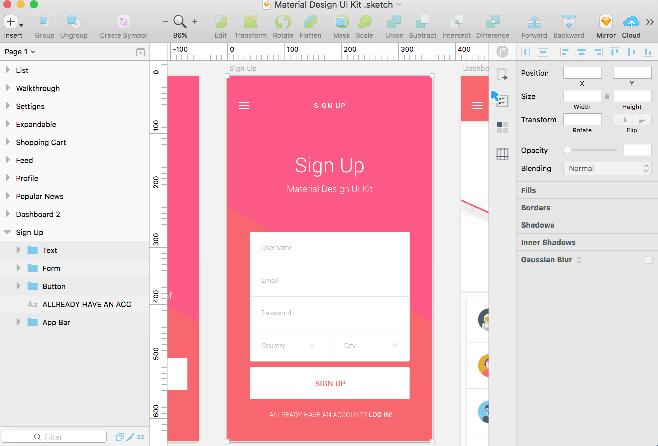The height and width of the screenshot is (446, 658).
Task: Expand the List artboard
Action: (x=8, y=70)
